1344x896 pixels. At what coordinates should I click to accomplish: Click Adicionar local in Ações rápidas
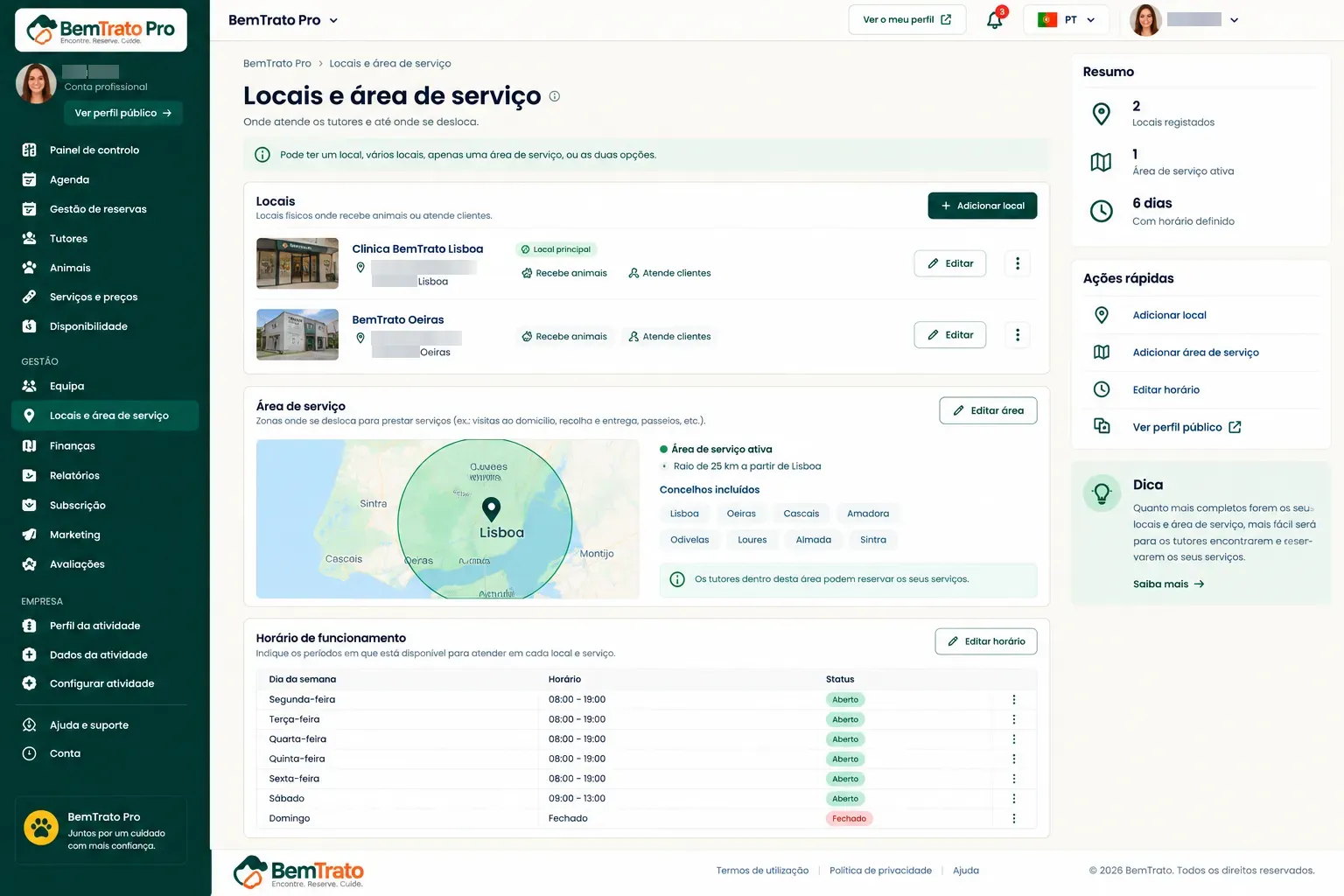[1169, 315]
